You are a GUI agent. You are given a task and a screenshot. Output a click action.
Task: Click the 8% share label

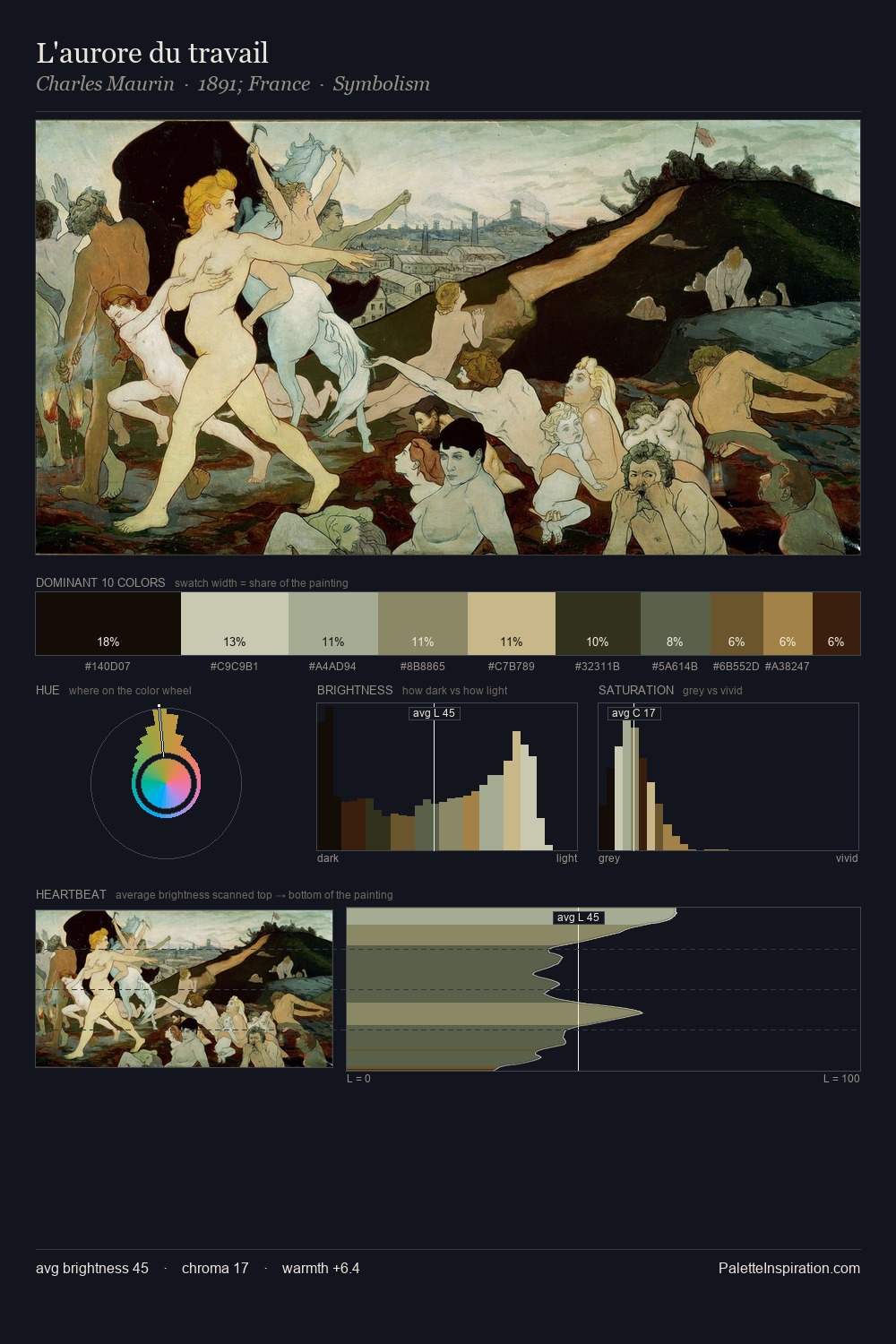click(x=676, y=642)
